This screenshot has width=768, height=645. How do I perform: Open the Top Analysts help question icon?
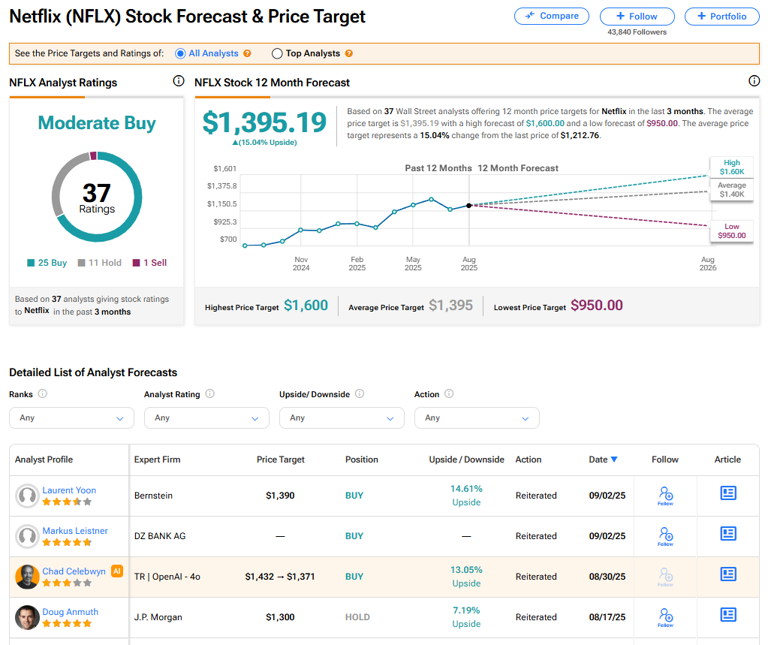point(349,53)
